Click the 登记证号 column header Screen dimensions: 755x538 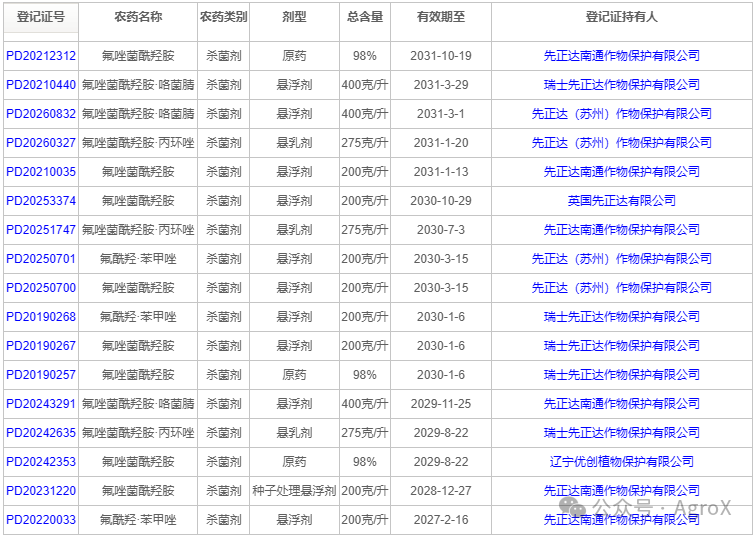coord(41,17)
